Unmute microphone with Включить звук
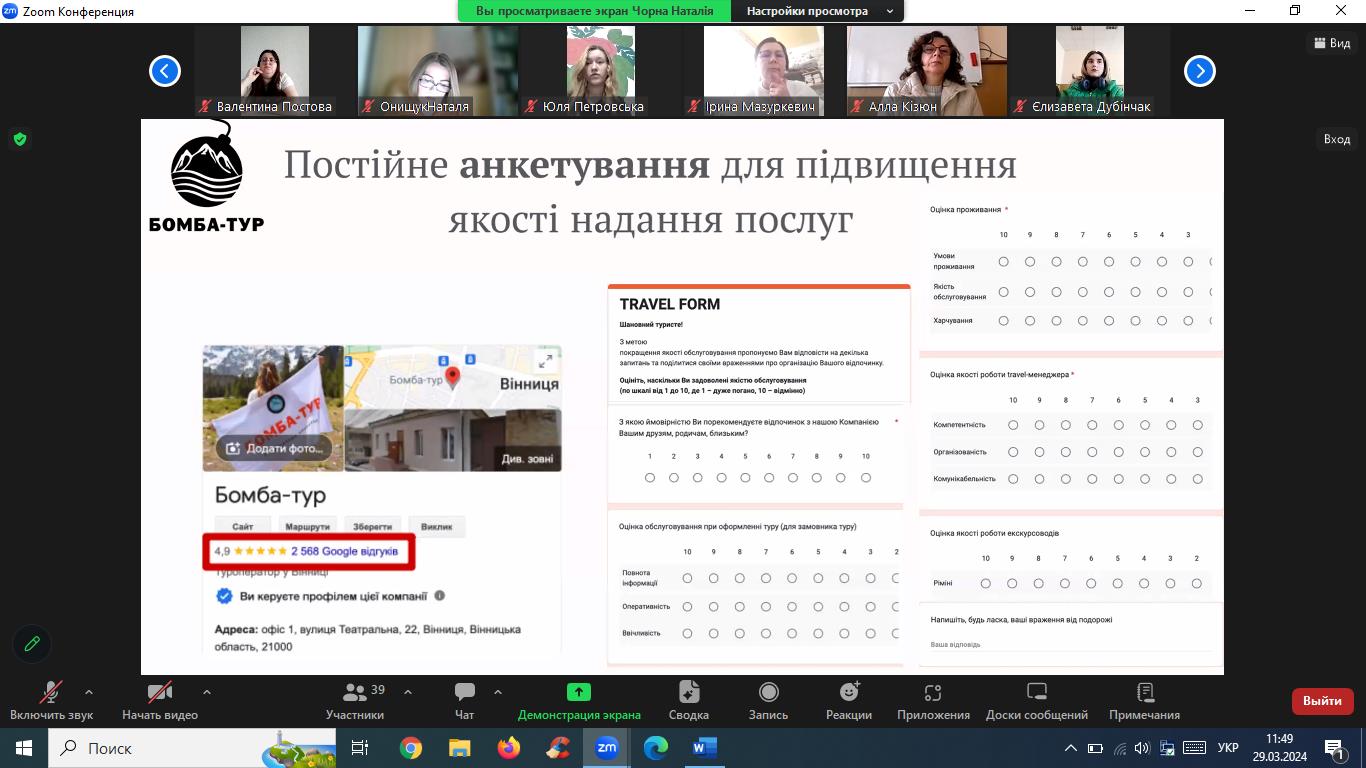The height and width of the screenshot is (768, 1366). tap(51, 693)
